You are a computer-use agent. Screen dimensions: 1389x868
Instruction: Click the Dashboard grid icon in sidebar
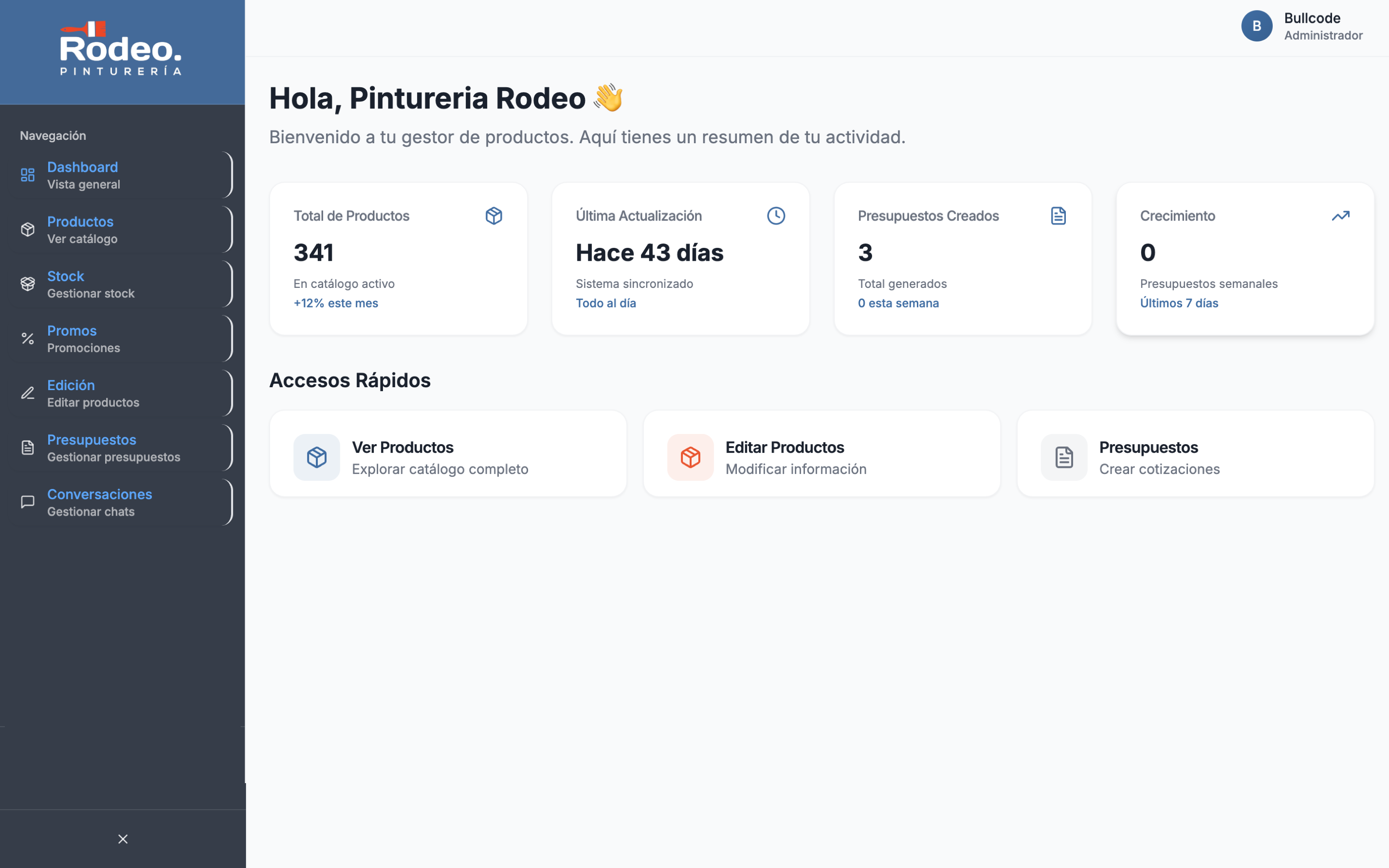pos(27,175)
